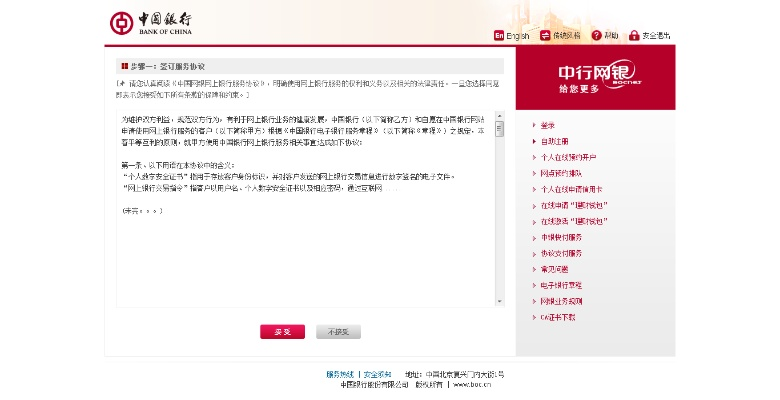
Task: Click the agreement text scrollbar up arrow
Action: (x=499, y=119)
